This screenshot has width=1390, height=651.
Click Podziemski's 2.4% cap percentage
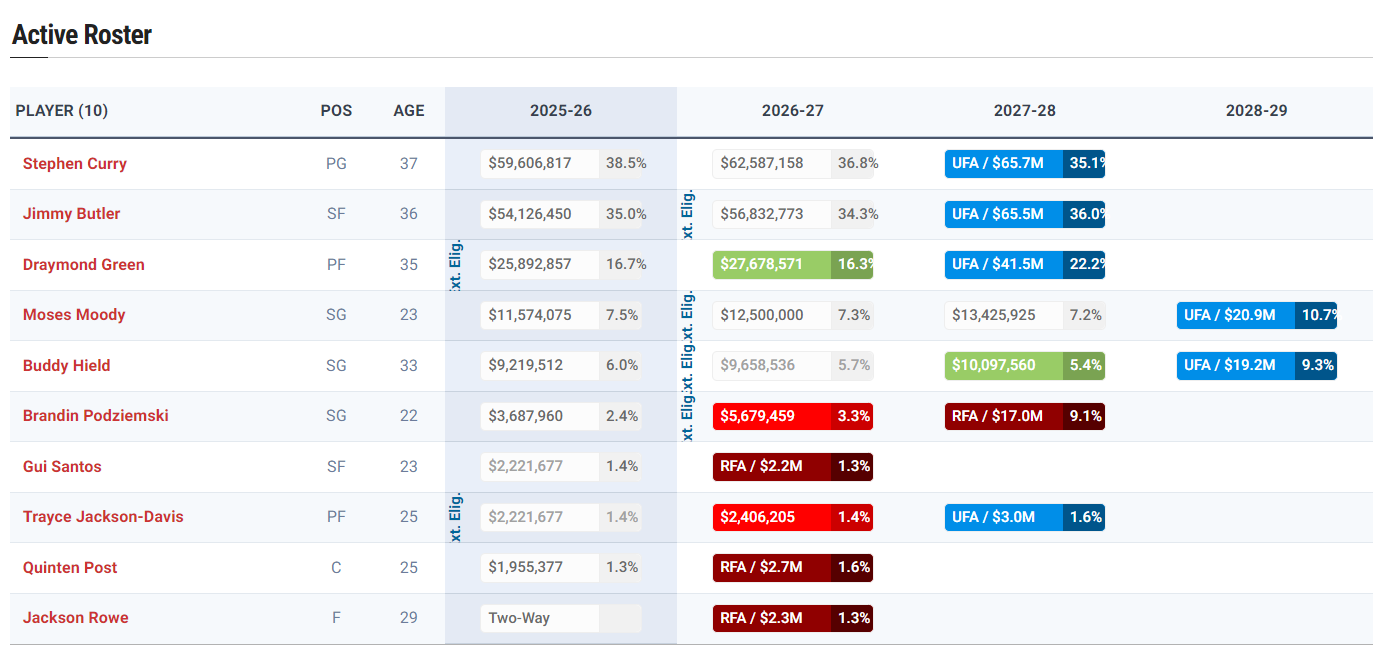click(x=622, y=416)
